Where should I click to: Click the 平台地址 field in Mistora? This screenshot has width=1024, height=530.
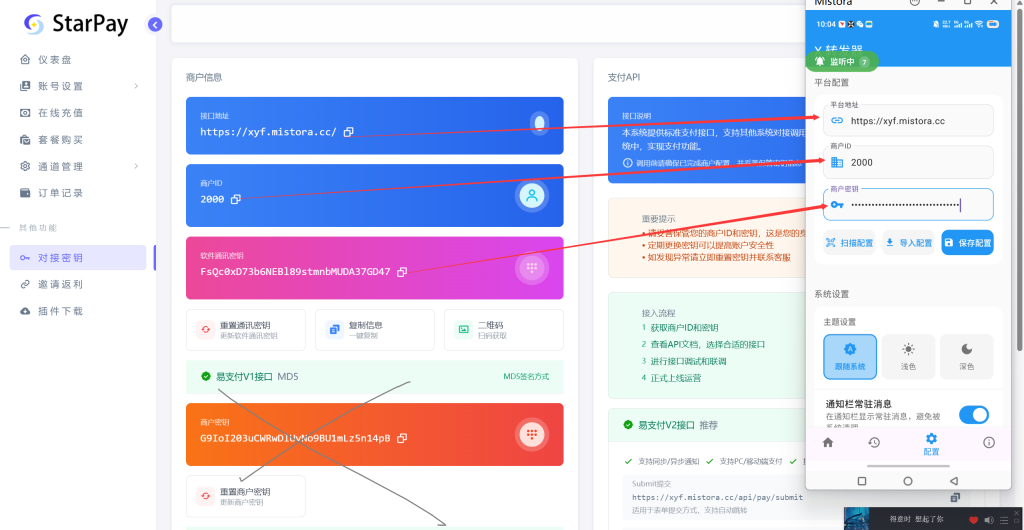(x=908, y=121)
